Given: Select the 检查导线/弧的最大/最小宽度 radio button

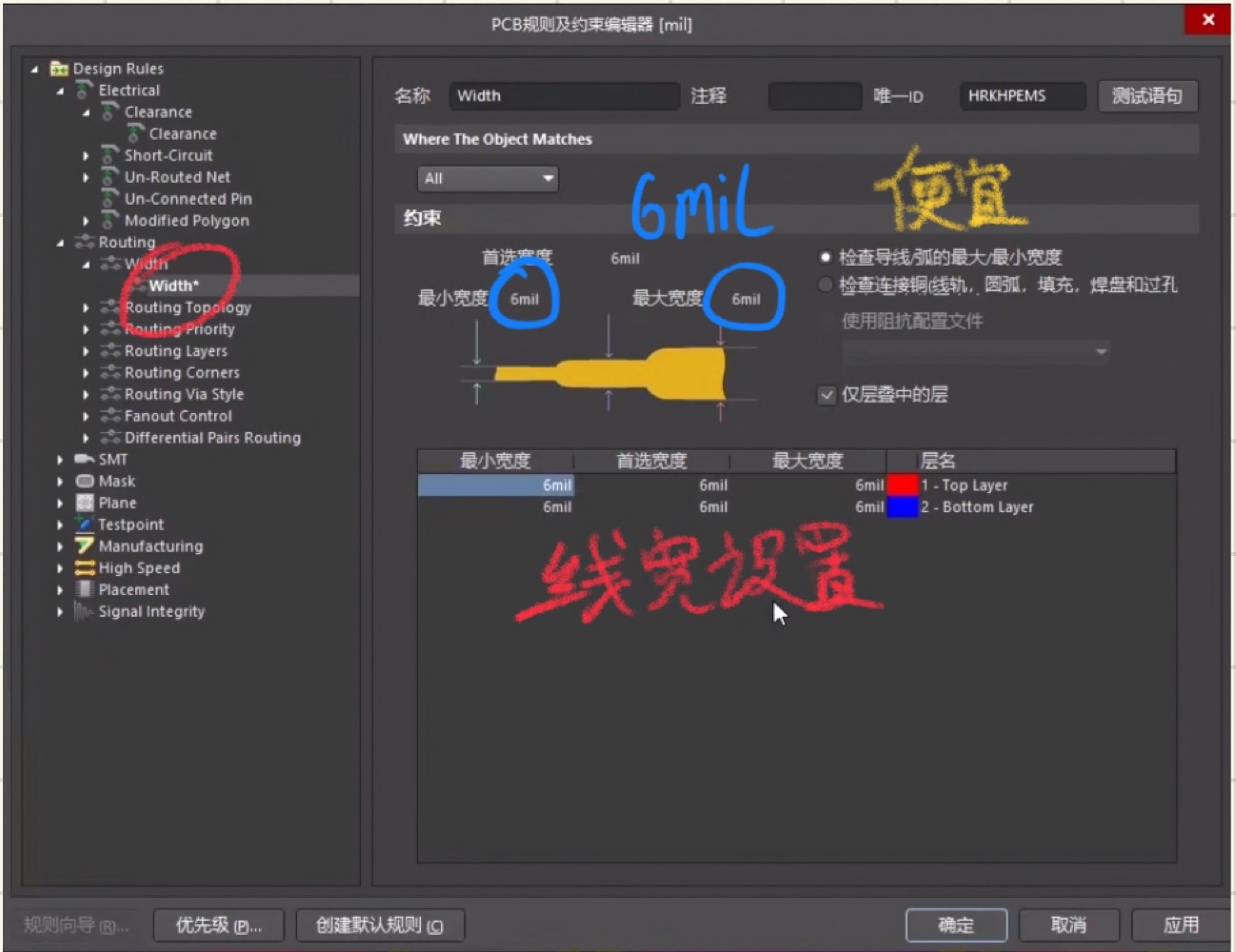Looking at the screenshot, I should click(825, 255).
